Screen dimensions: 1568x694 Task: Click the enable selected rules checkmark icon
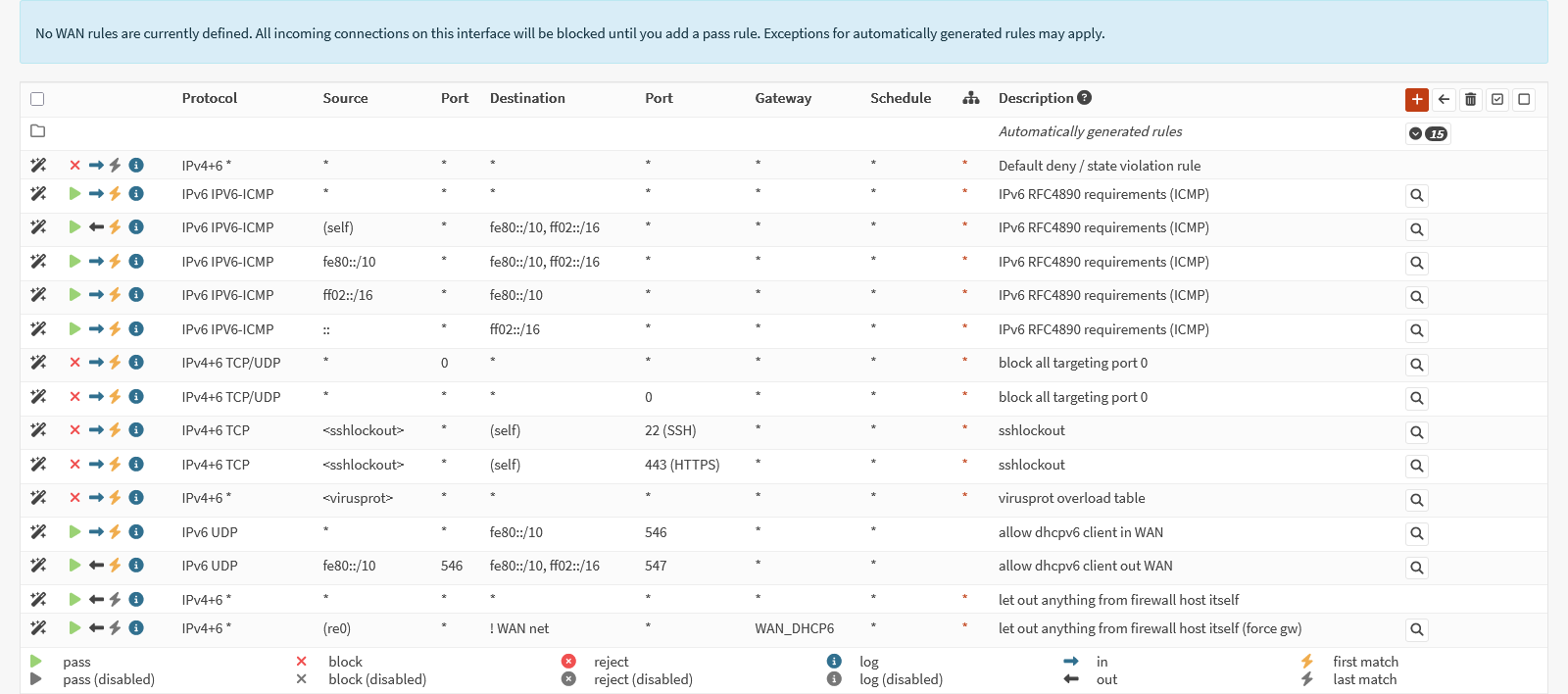pos(1497,99)
